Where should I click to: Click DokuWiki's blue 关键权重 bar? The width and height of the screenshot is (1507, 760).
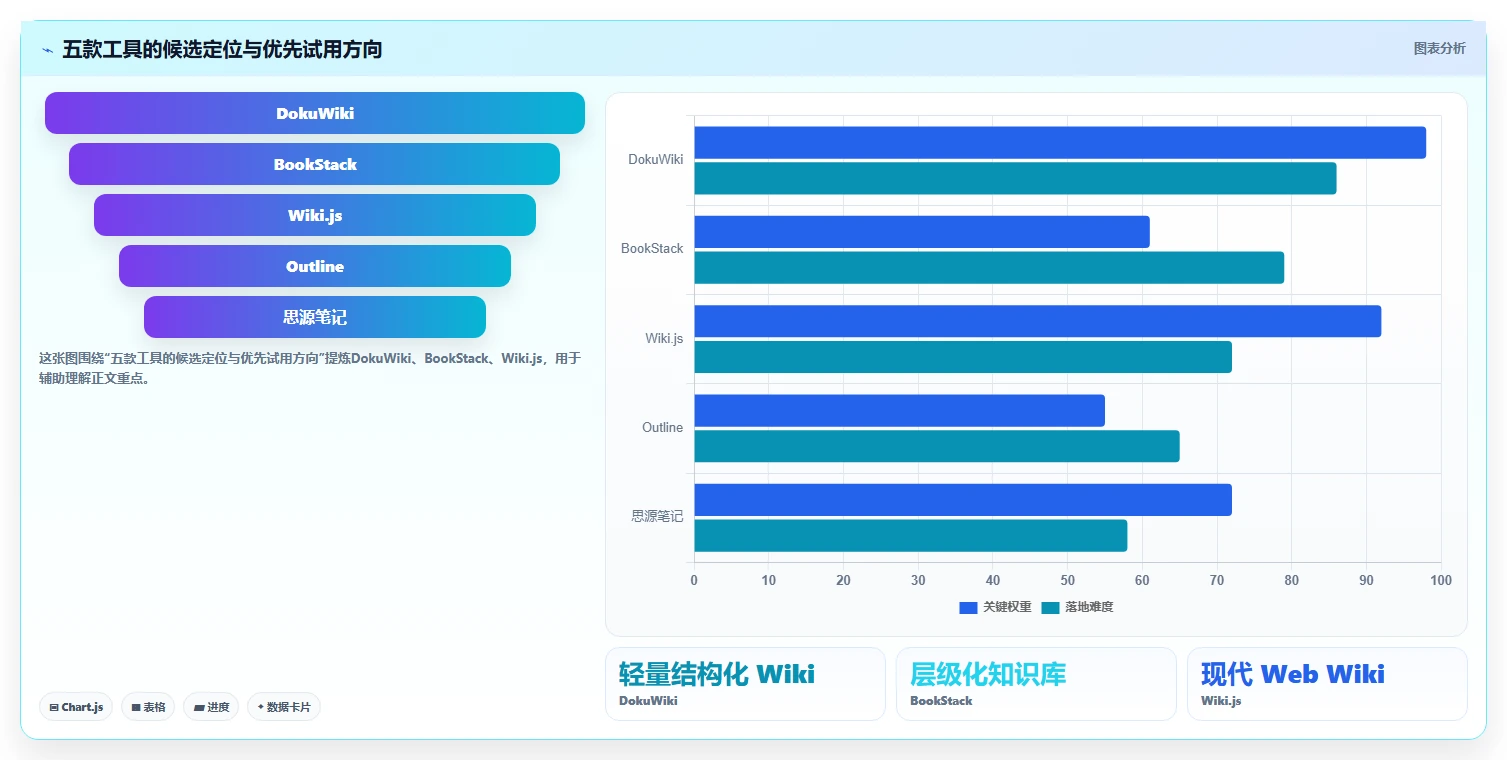[1060, 142]
